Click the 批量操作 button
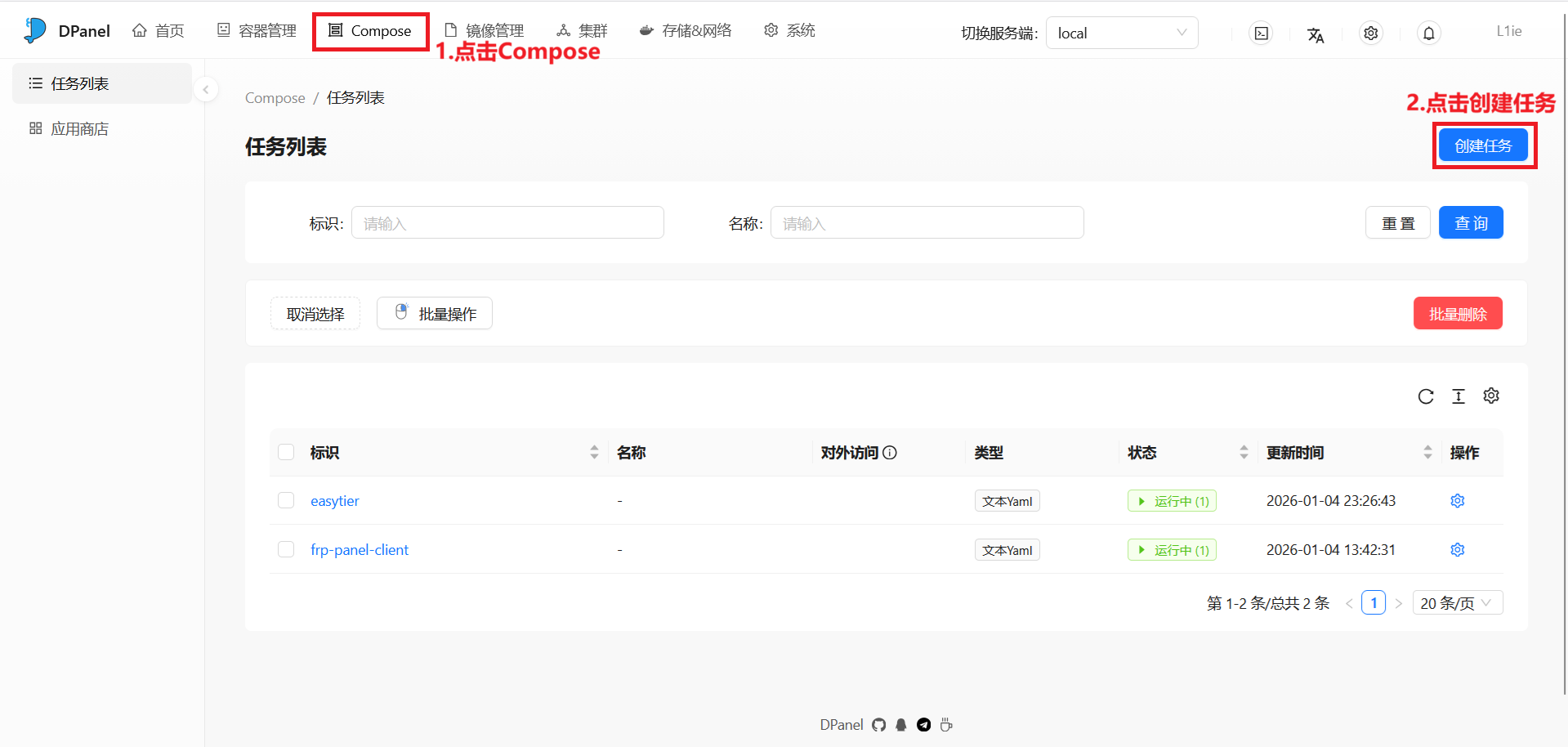1568x747 pixels. point(435,313)
